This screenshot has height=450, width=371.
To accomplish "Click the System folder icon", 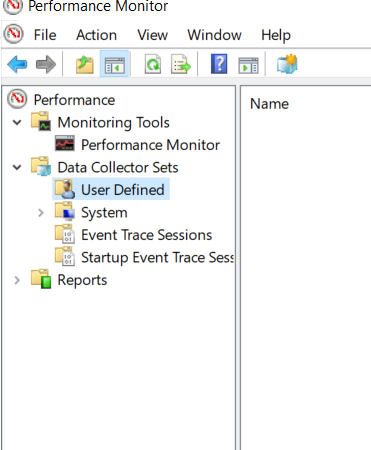I will coord(65,211).
